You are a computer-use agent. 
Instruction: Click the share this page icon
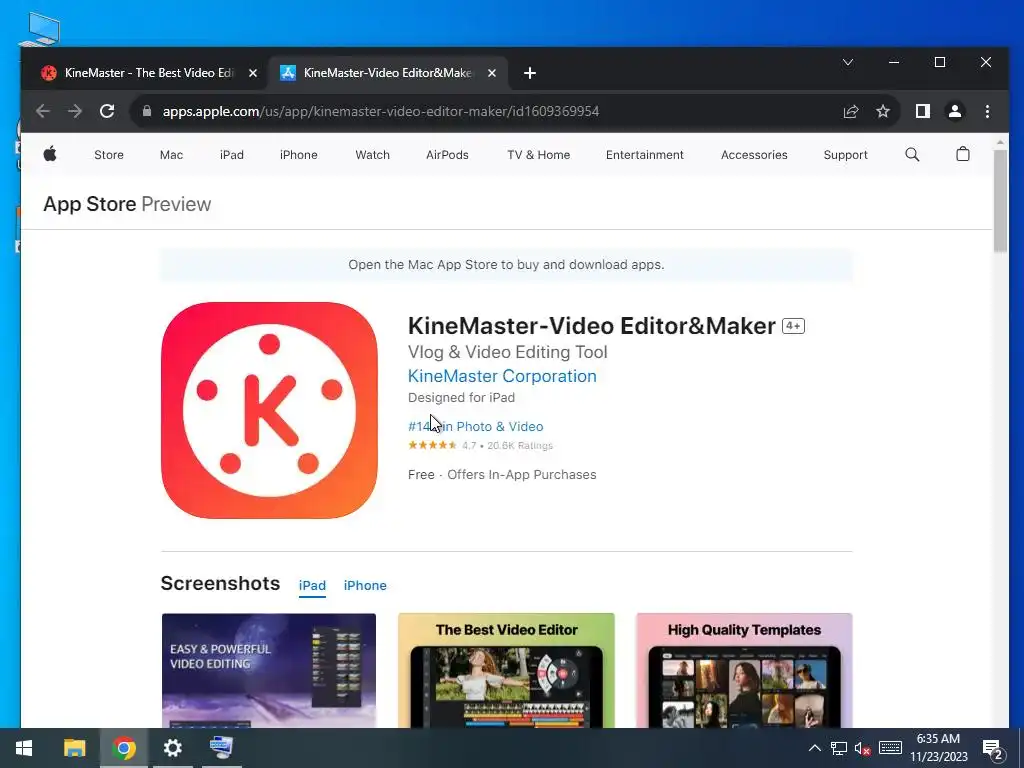coord(850,111)
